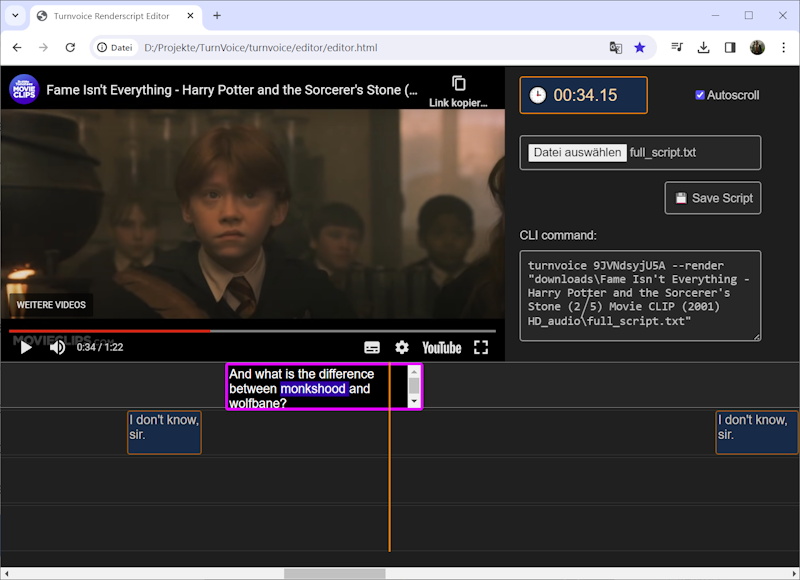Click the clock icon next to the timecode
The image size is (800, 580).
point(537,95)
